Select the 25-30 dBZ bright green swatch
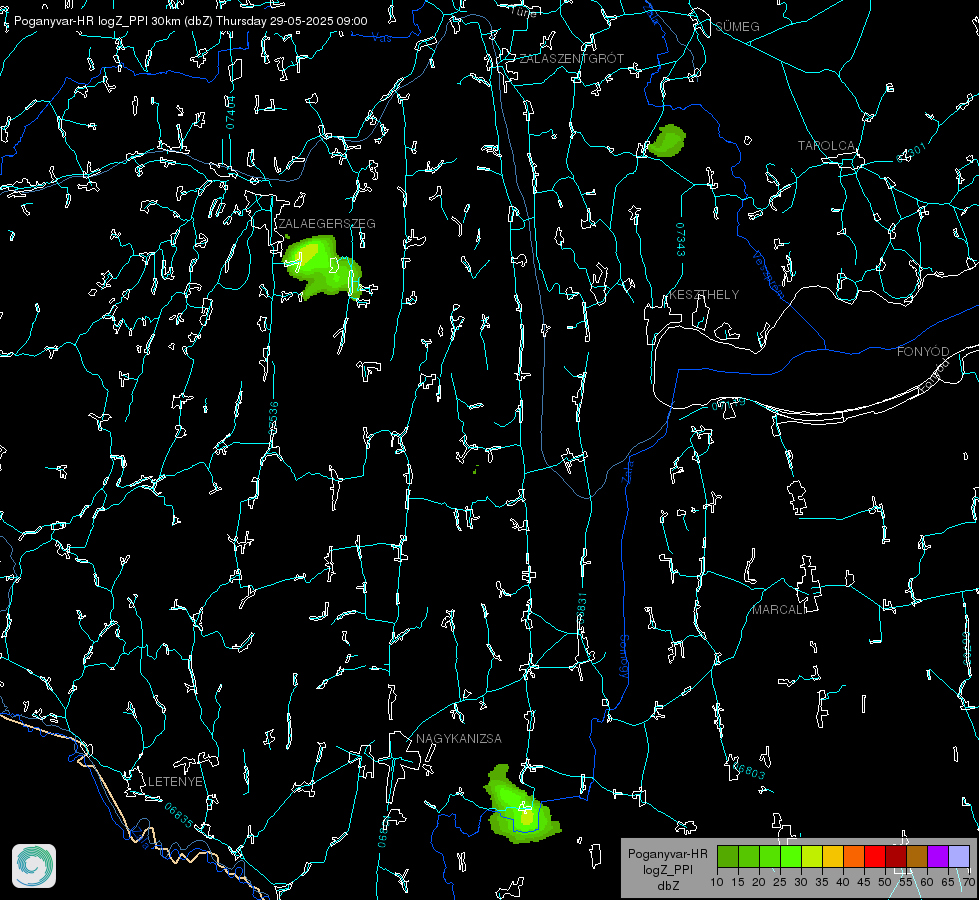Viewport: 979px width, 900px height. (x=791, y=856)
